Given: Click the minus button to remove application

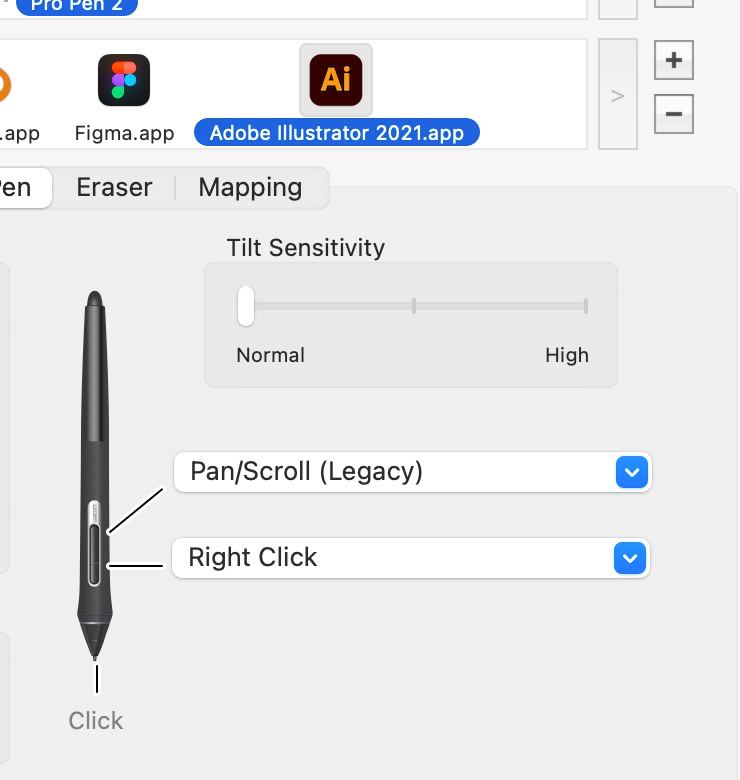Looking at the screenshot, I should [673, 114].
